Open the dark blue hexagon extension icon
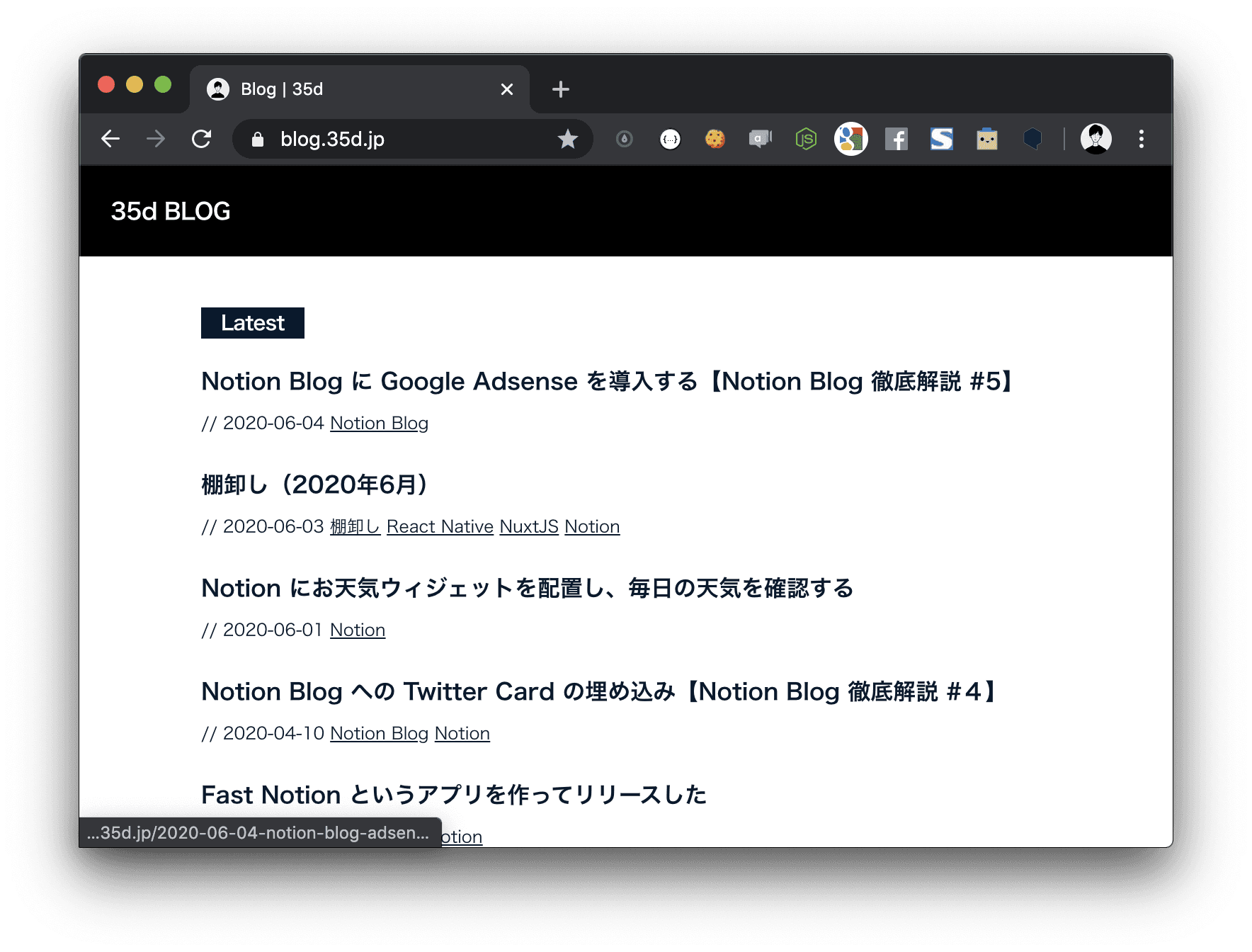Screen dimensions: 1252x952 click(1032, 139)
